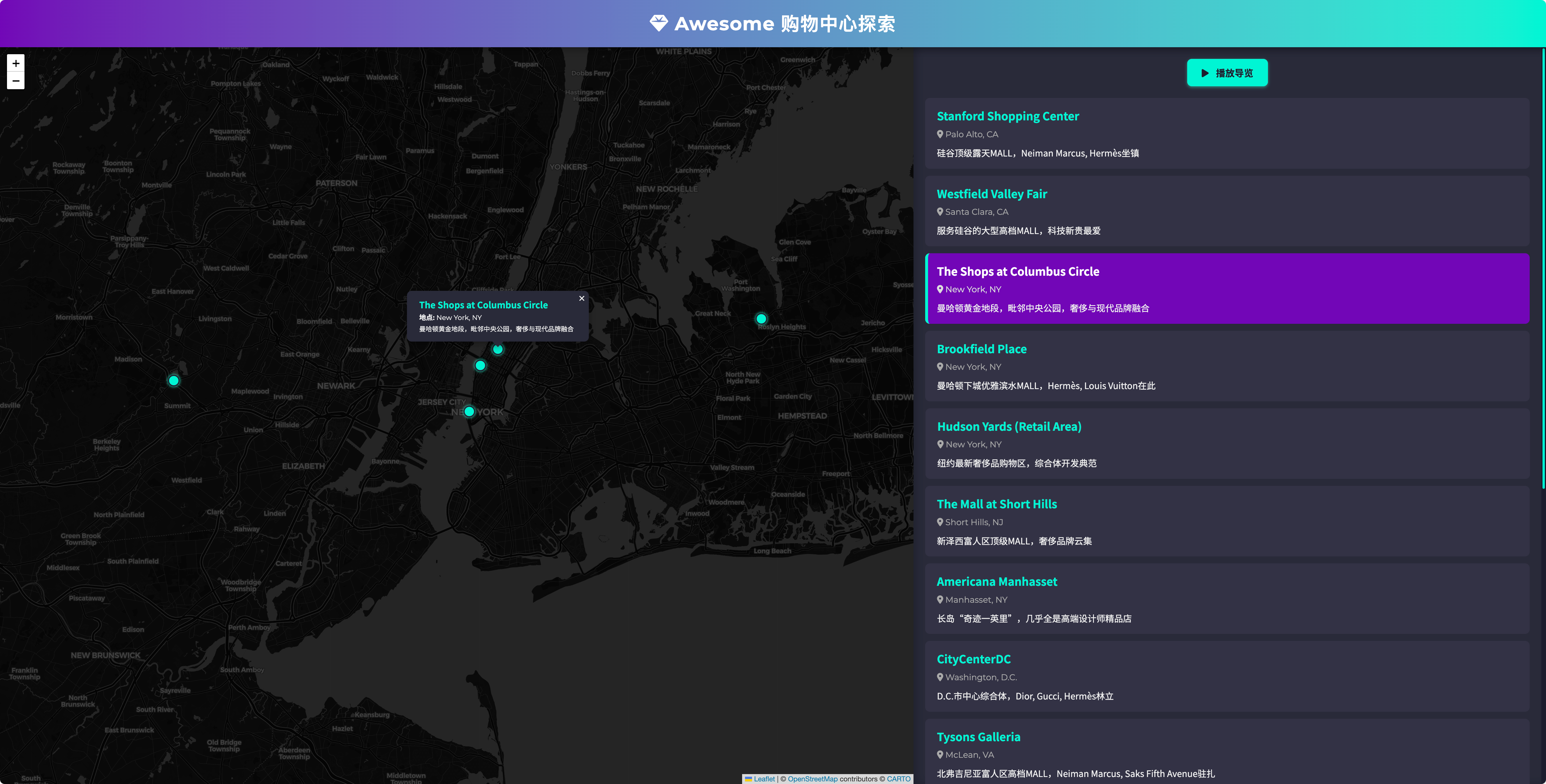Click the 北弗吉尼亚富人区高档MALL description
The width and height of the screenshot is (1546, 784).
click(1076, 773)
